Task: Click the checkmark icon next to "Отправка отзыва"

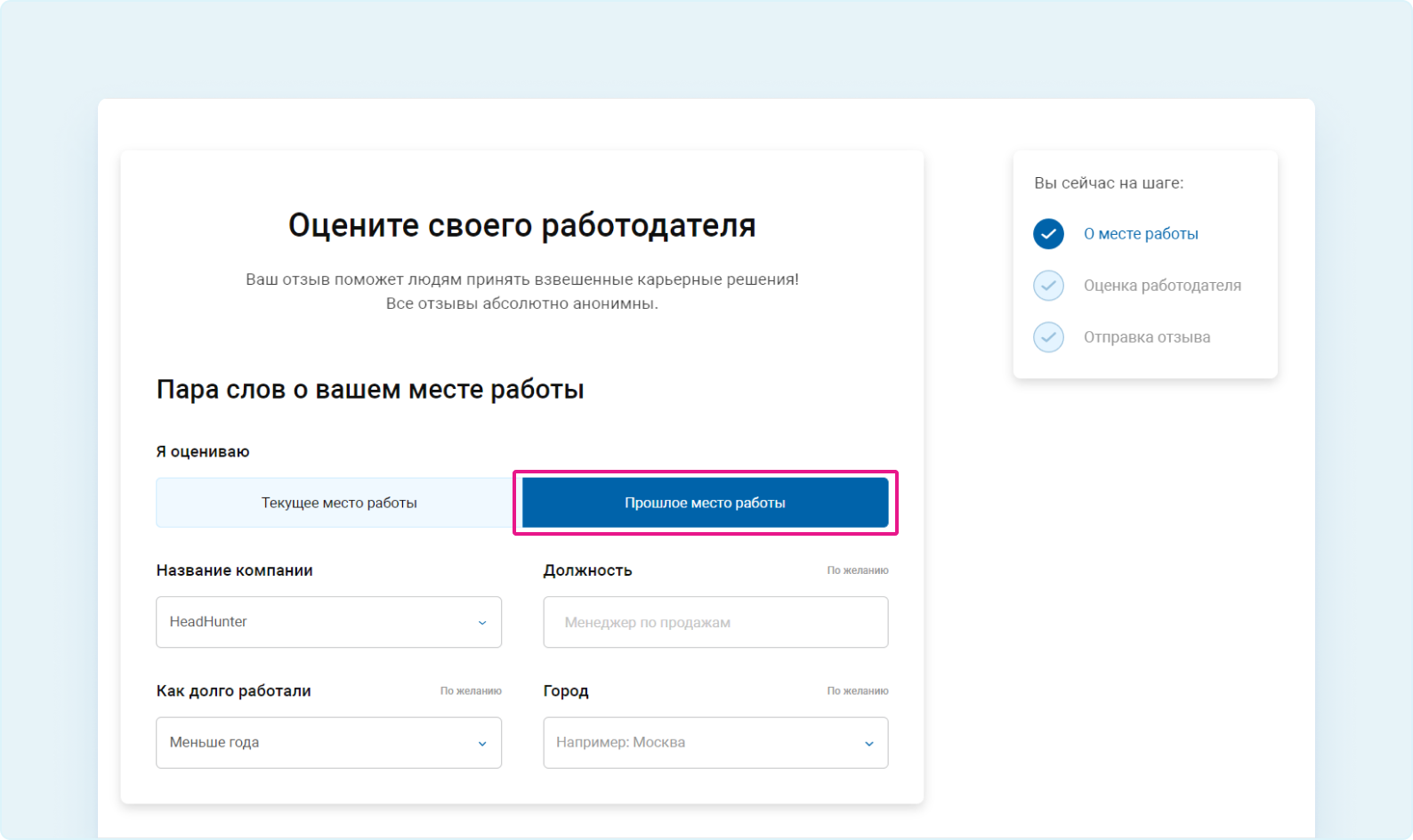Action: [x=1049, y=337]
